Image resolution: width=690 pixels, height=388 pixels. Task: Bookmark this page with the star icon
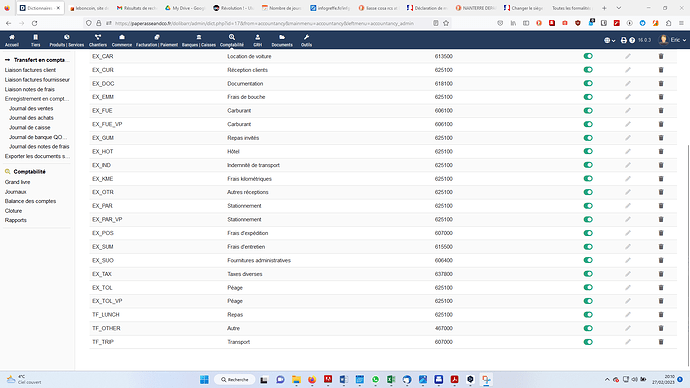446,23
